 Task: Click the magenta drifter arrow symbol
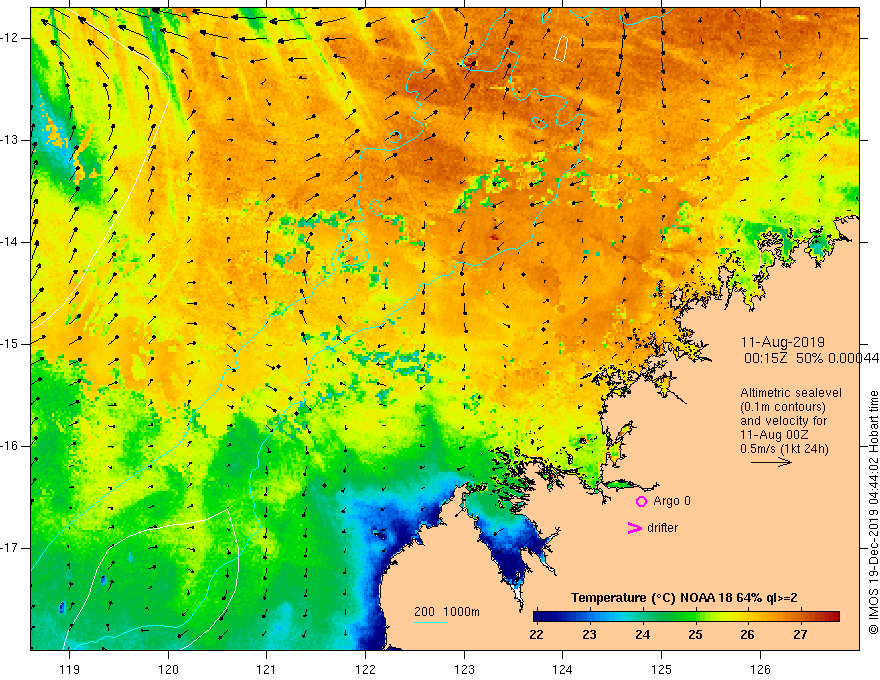[634, 528]
